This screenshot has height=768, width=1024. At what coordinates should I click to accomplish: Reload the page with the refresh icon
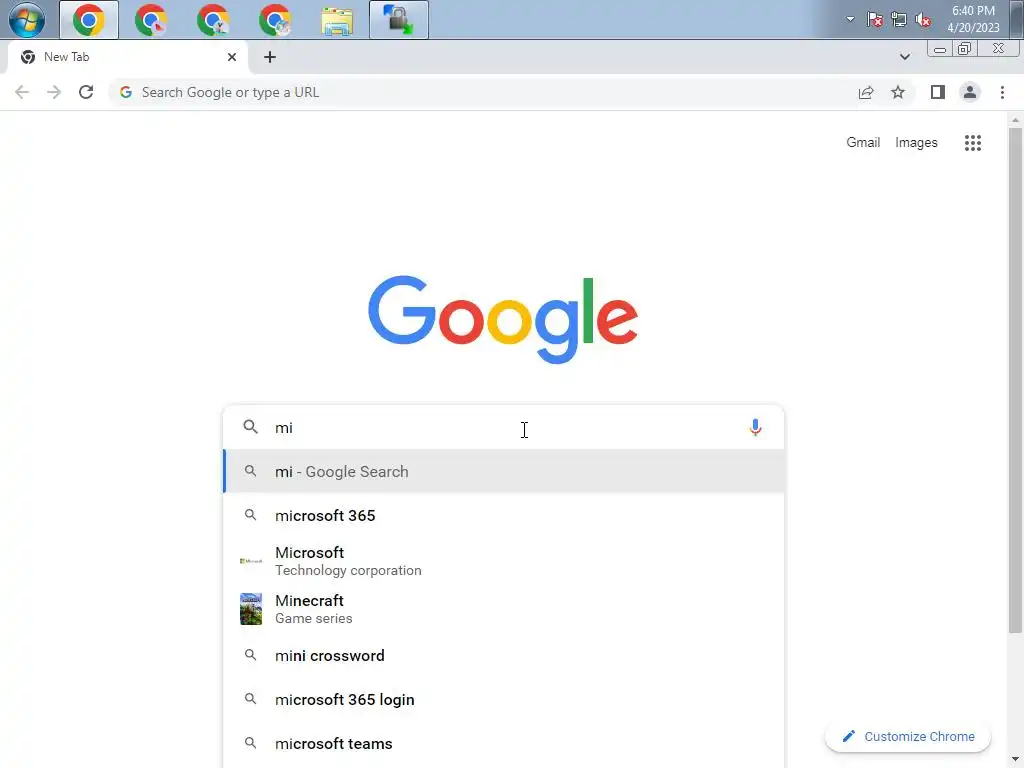pyautogui.click(x=86, y=92)
